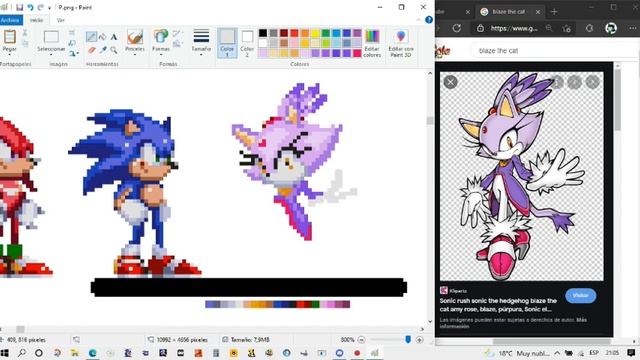Click the Save icon in Paint title bar
The width and height of the screenshot is (640, 360).
[x=19, y=7]
